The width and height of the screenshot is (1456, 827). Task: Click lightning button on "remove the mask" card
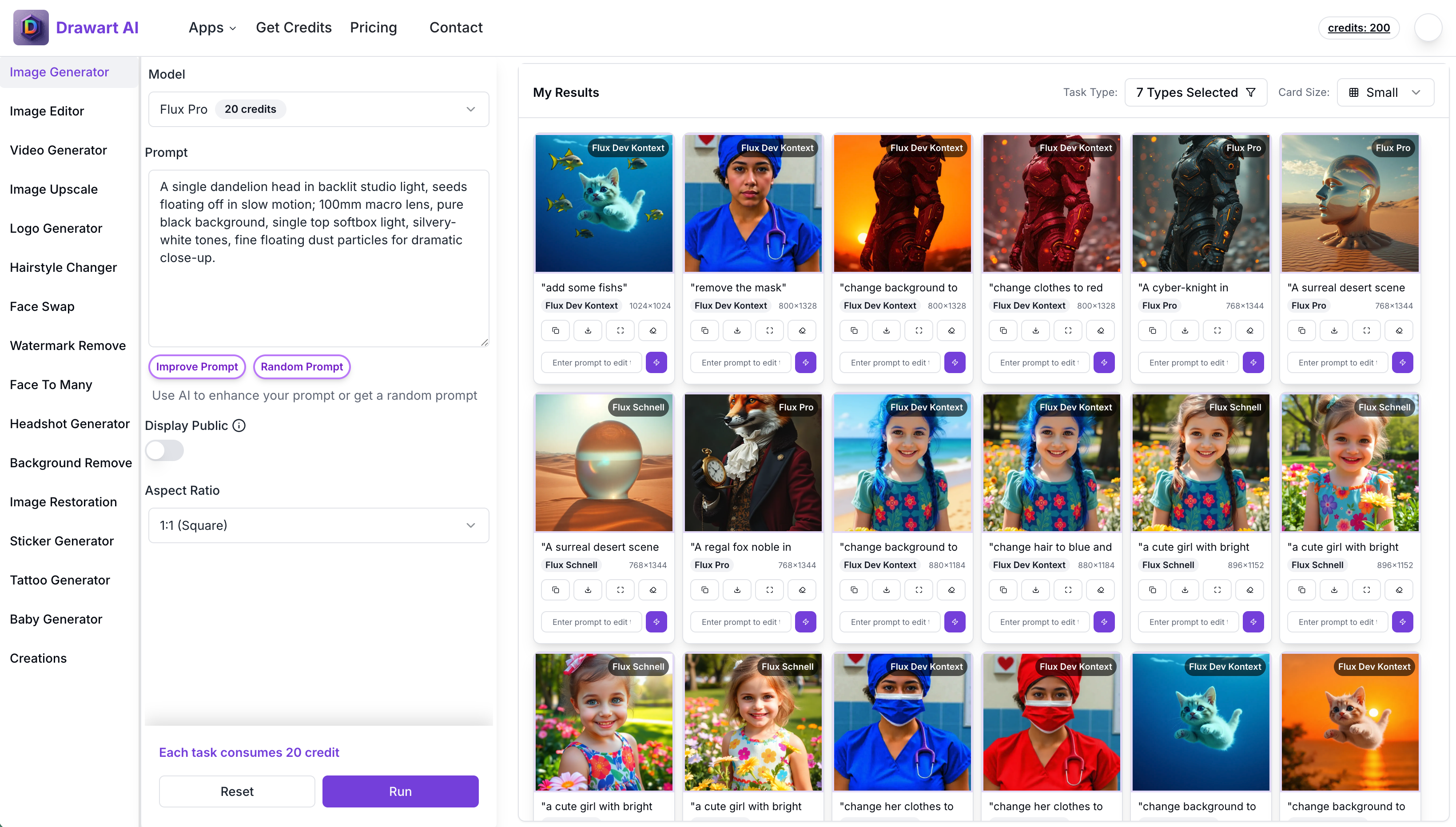pos(806,362)
